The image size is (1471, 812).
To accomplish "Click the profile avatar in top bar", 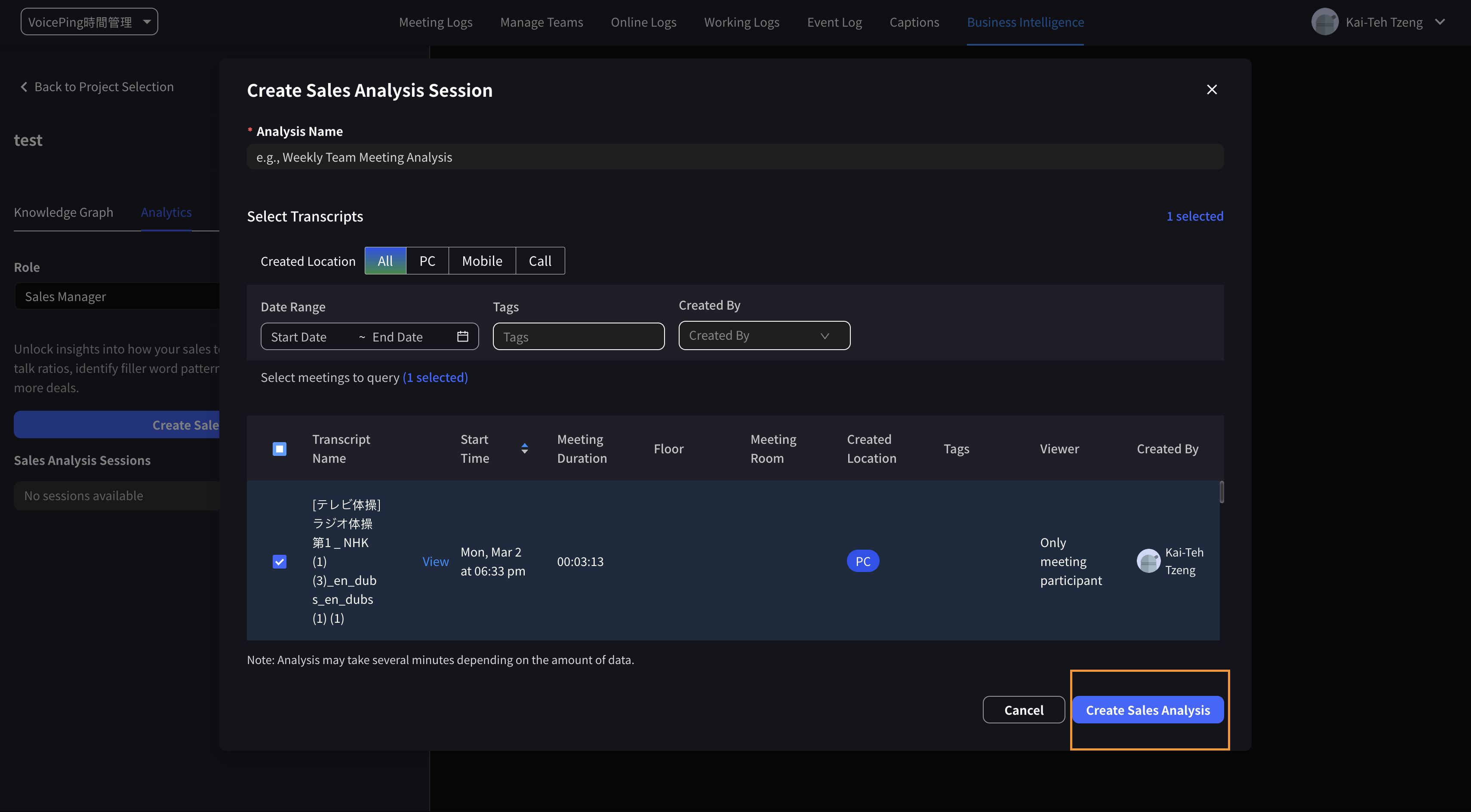I will click(x=1324, y=22).
